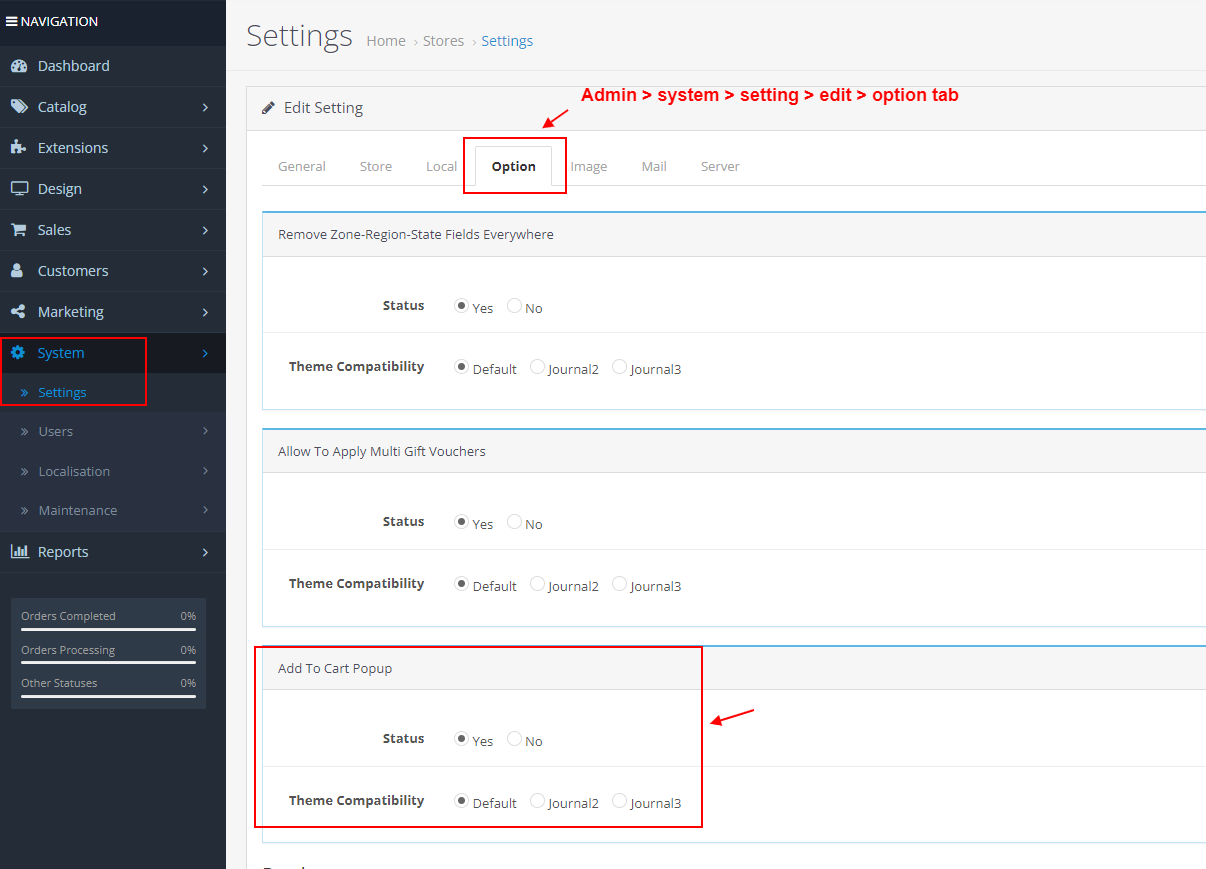Switch to the Mail tab
The width and height of the screenshot is (1206, 869).
coord(654,166)
